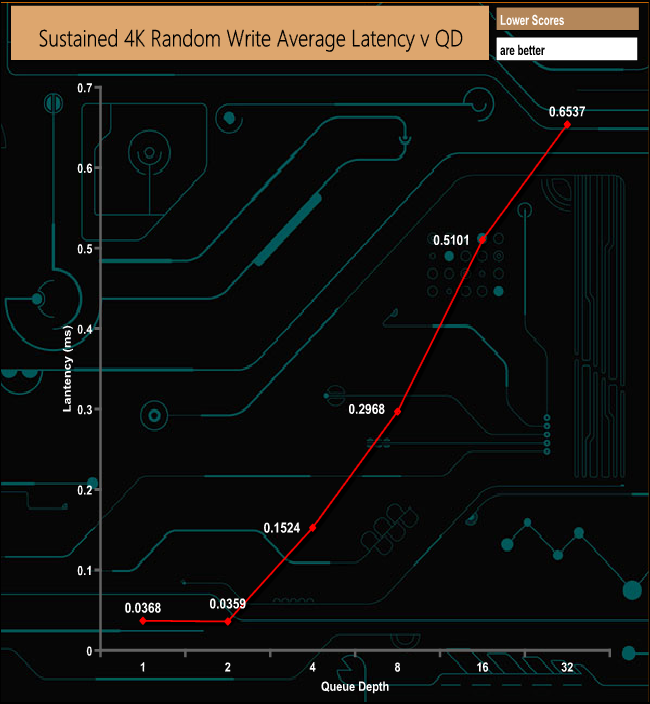650x704 pixels.
Task: Select the data point labeled 0.1524
Action: pyautogui.click(x=312, y=528)
